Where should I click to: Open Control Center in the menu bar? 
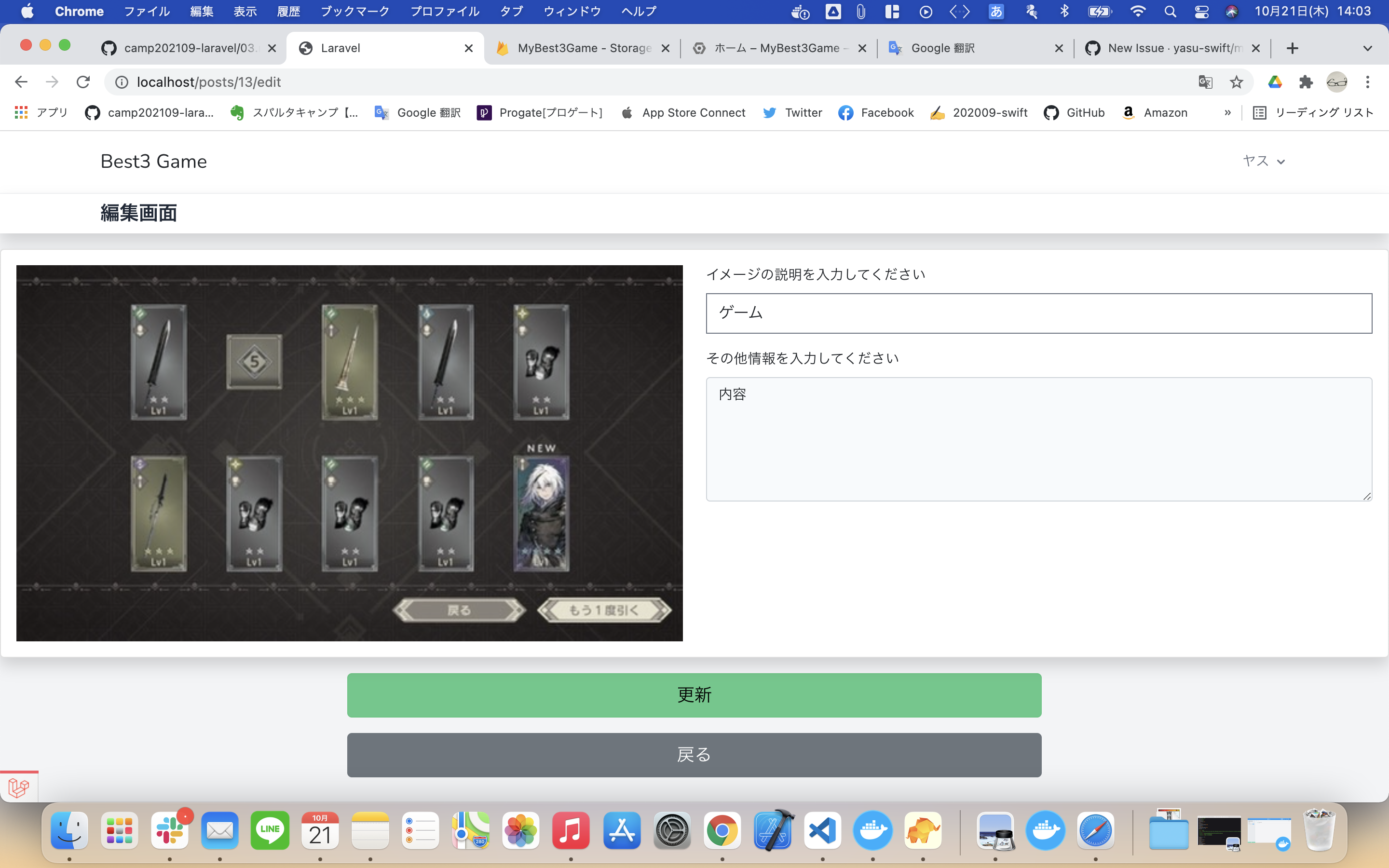[x=1201, y=12]
